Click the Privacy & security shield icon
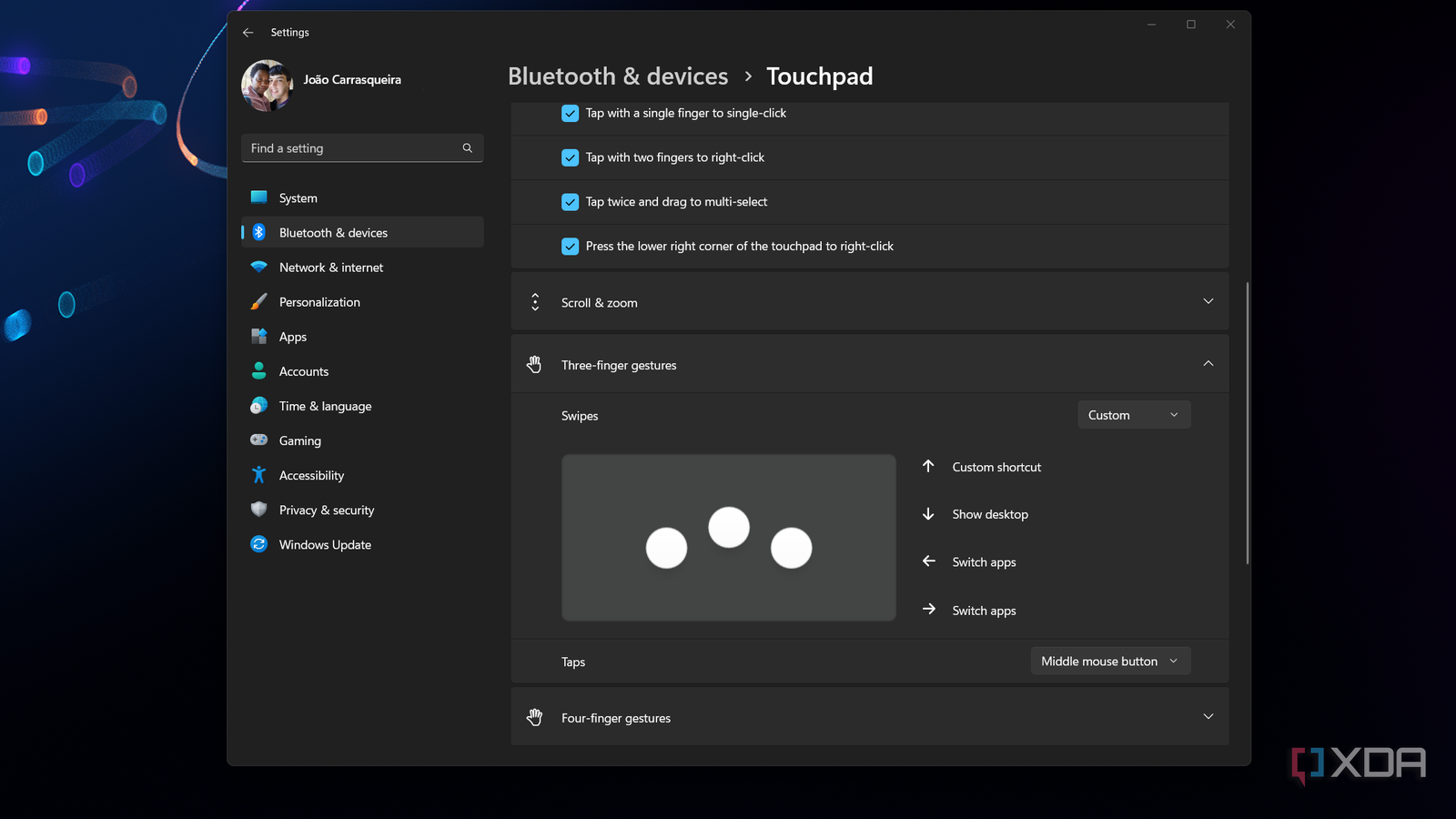1456x819 pixels. coord(259,510)
